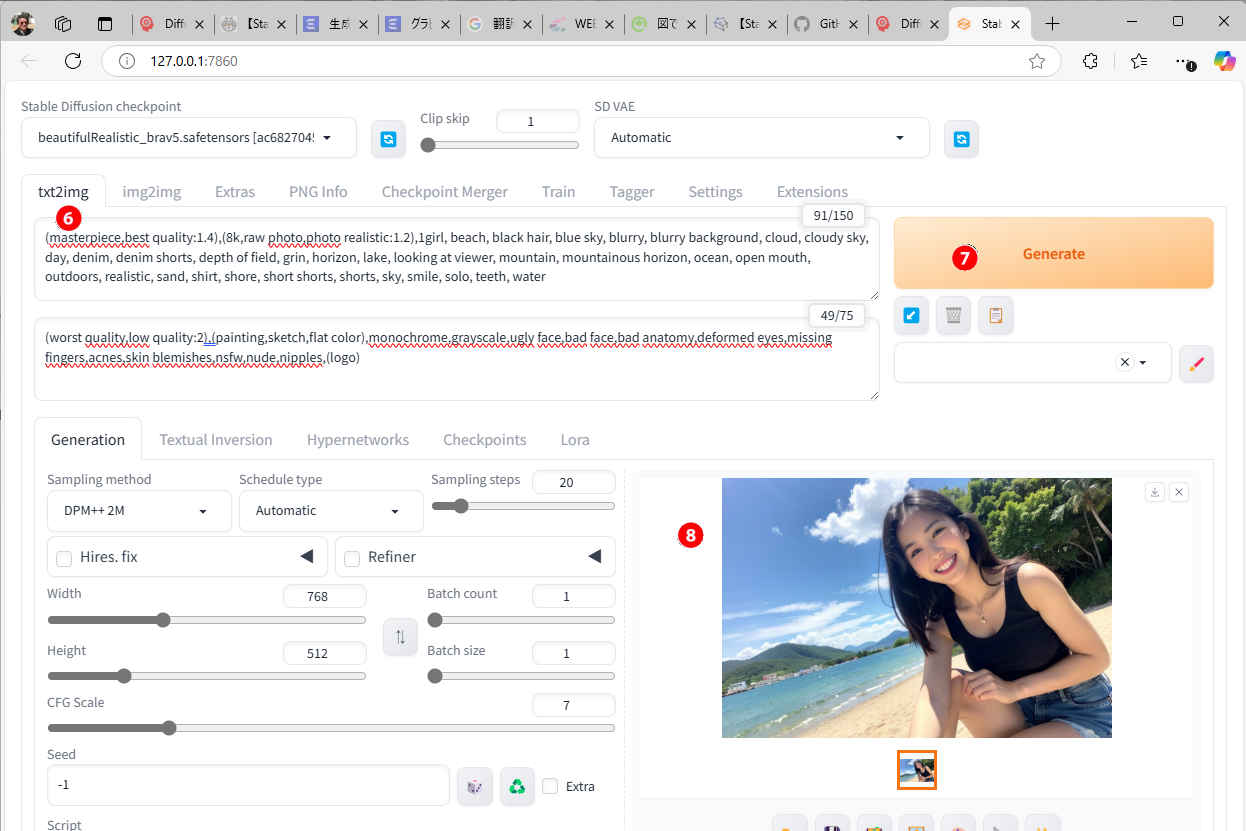Open the Lora tab
Screen dimensions: 1246x831
tap(574, 439)
